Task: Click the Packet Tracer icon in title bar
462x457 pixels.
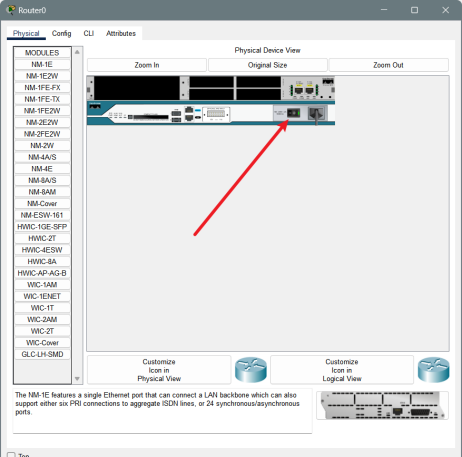Action: [x=11, y=10]
